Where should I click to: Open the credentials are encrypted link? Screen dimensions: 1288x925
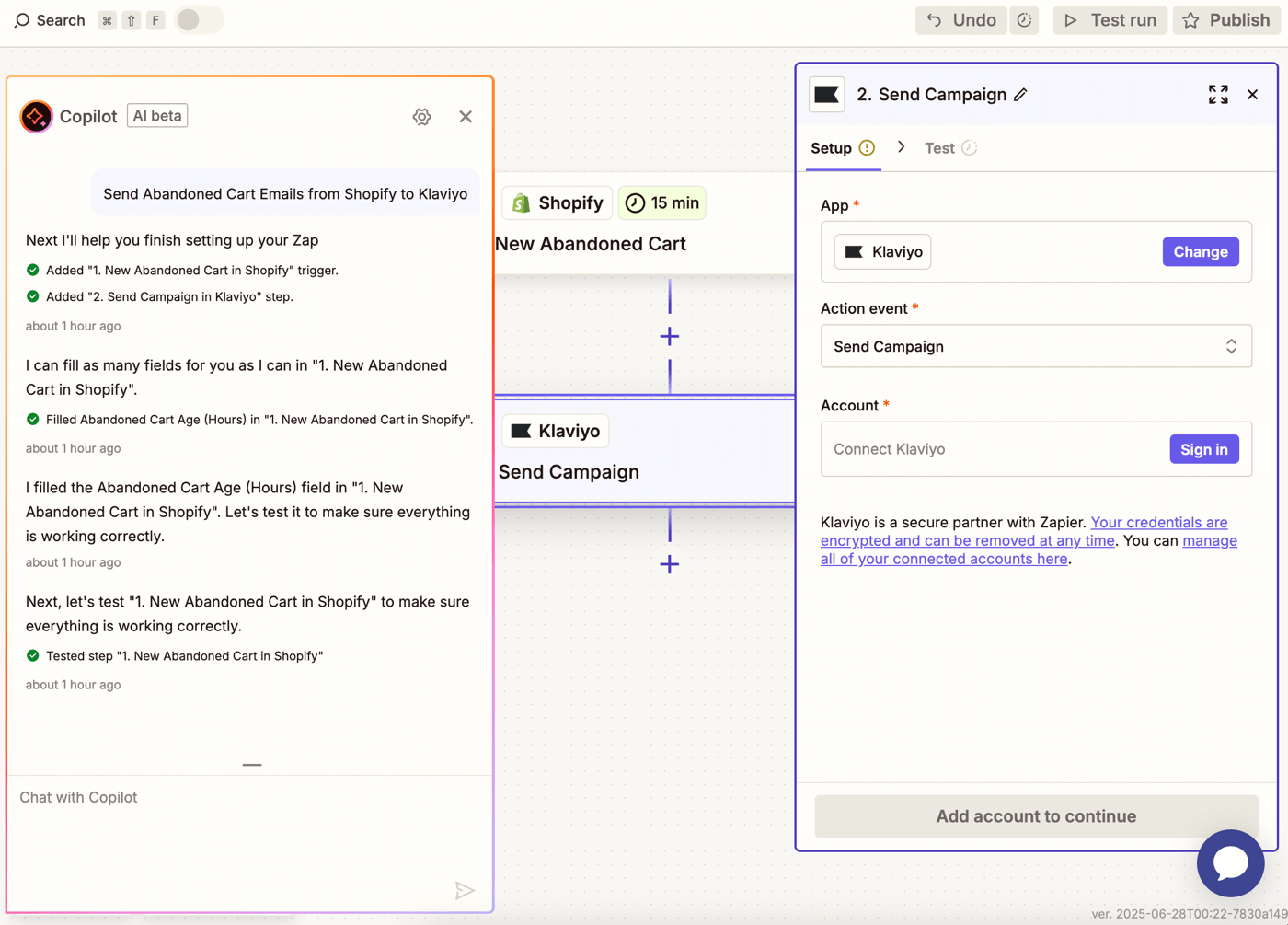[1024, 531]
